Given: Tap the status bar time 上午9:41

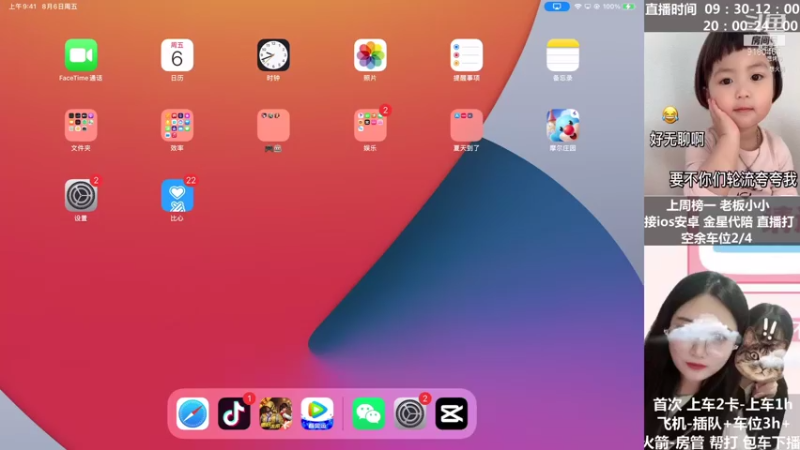Looking at the screenshot, I should (x=22, y=7).
